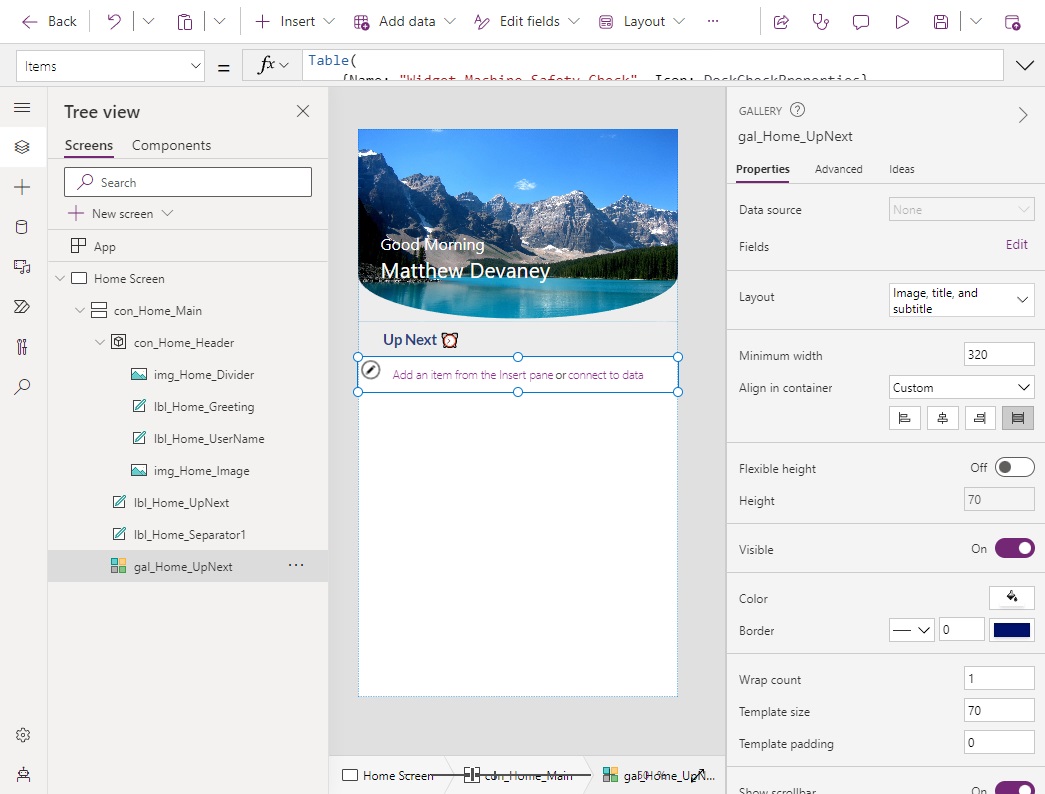Save the app using the save icon
This screenshot has width=1045, height=794.
click(x=940, y=21)
